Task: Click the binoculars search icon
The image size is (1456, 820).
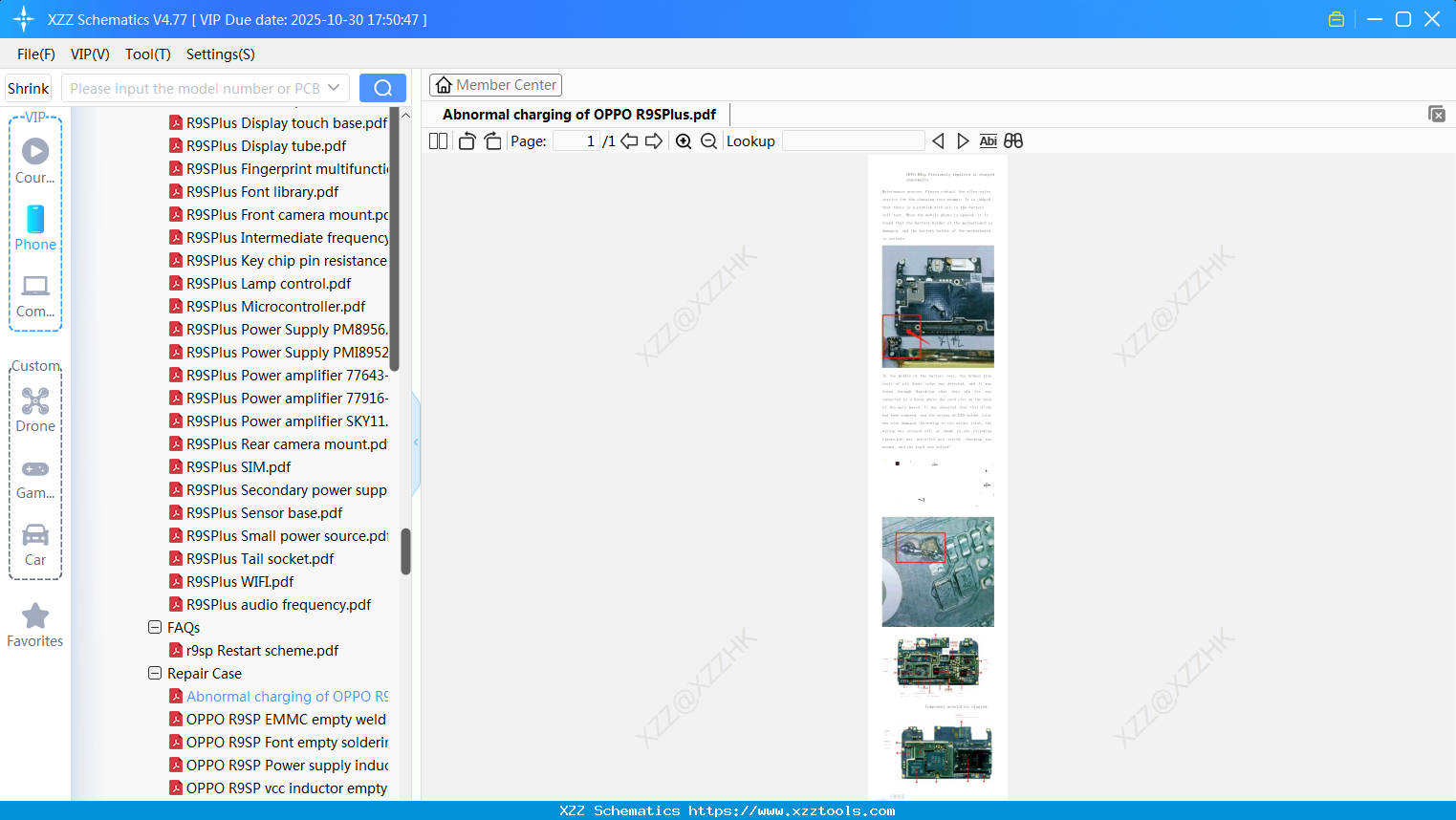Action: pos(1013,141)
